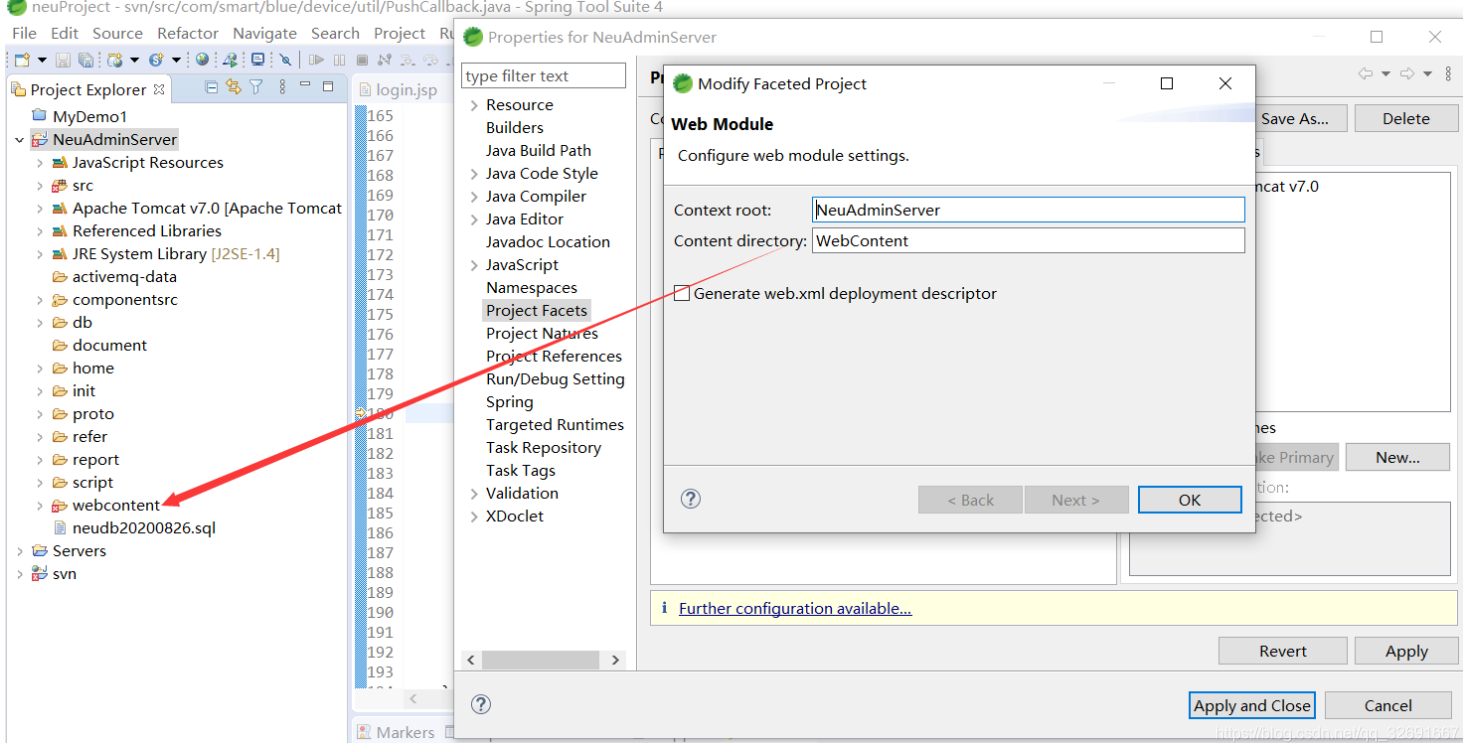This screenshot has height=752, width=1469.
Task: Open back history dropdown in Properties dialog
Action: point(1385,74)
